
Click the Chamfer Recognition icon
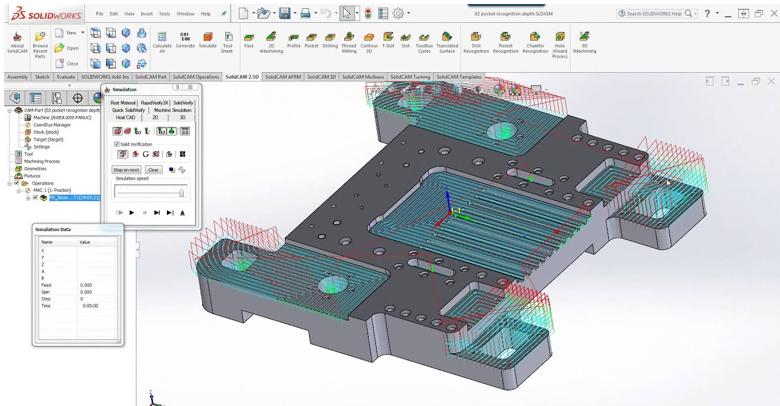535,40
